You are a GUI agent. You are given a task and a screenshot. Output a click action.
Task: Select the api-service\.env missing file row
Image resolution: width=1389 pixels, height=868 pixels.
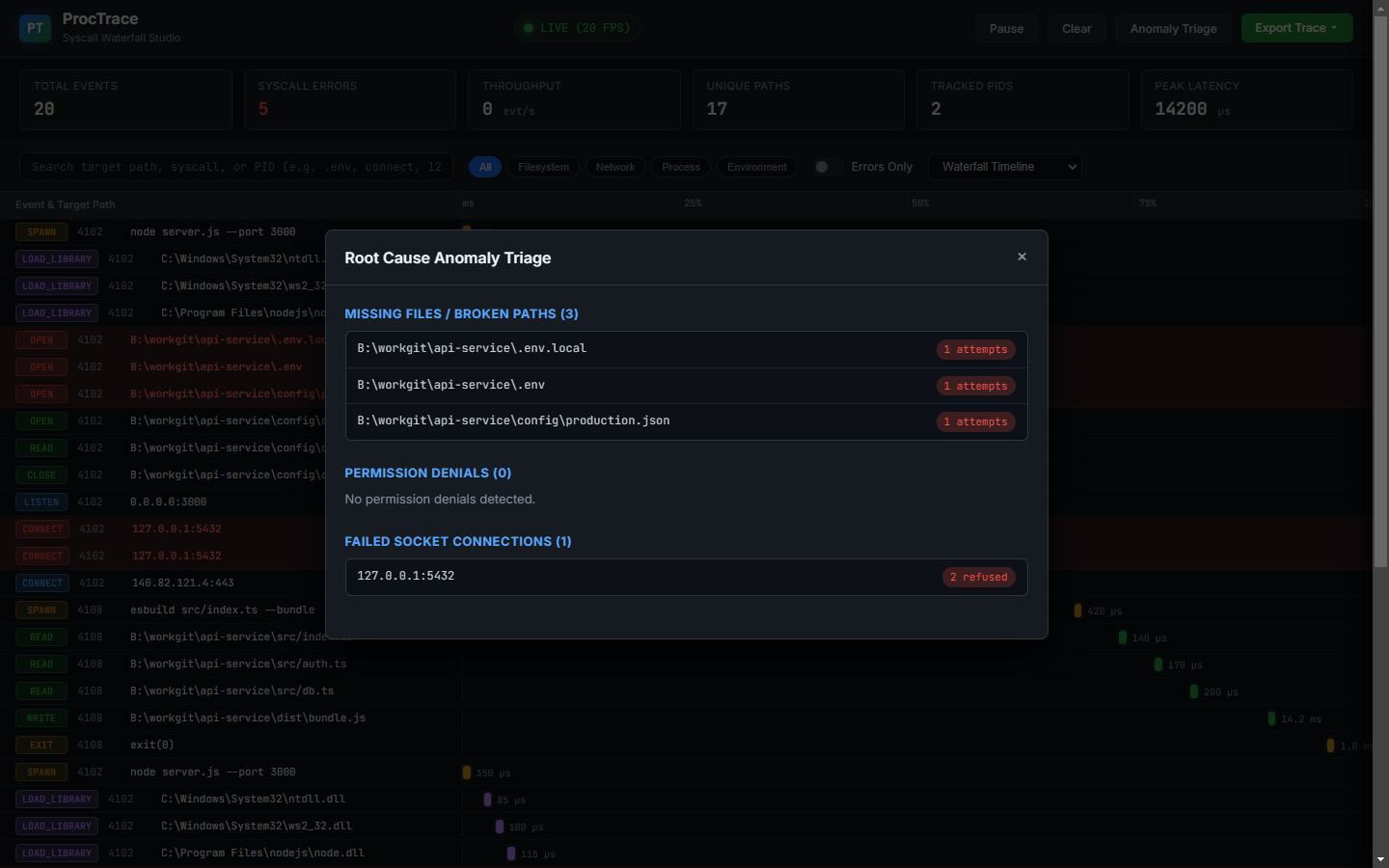coord(686,386)
